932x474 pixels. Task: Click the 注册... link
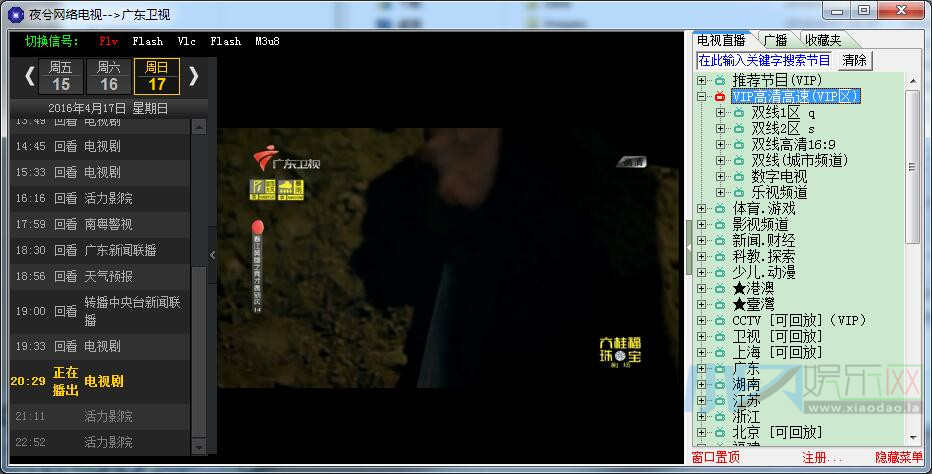click(x=822, y=457)
